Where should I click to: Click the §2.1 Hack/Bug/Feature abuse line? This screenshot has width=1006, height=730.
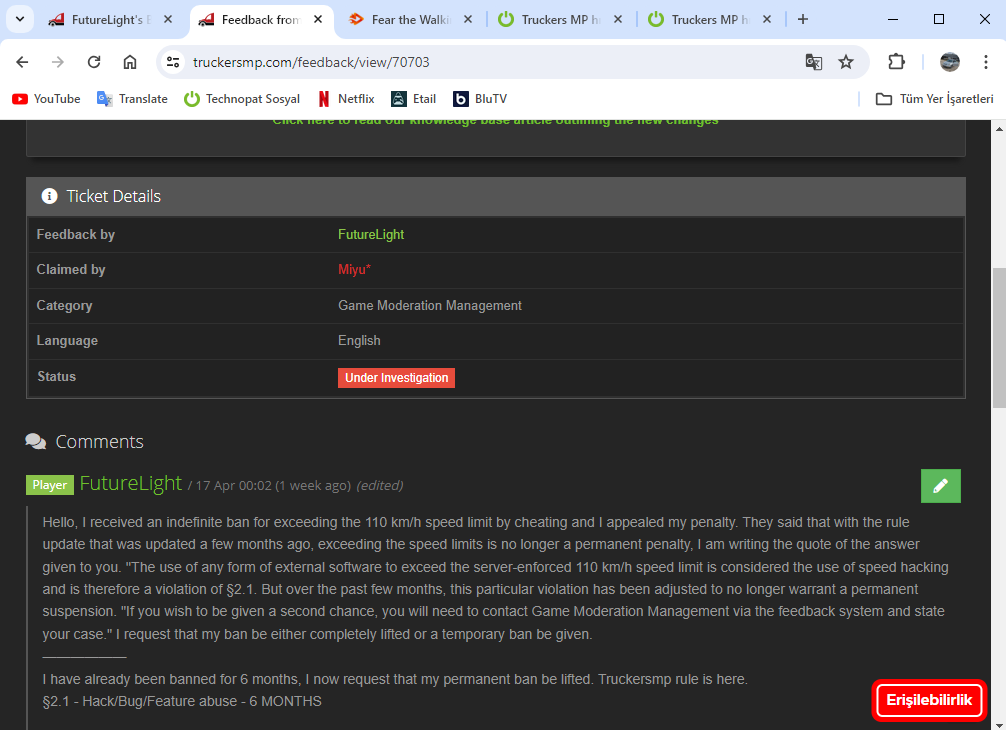(182, 701)
